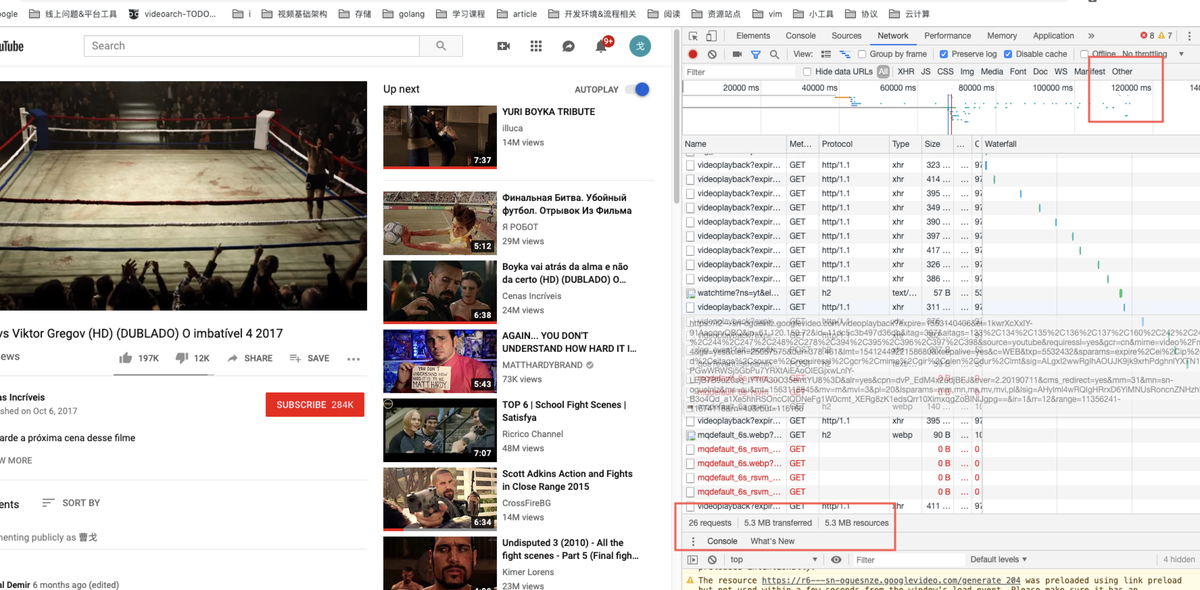Filter requests by Media type
Viewport: 1200px width, 590px height.
[992, 72]
